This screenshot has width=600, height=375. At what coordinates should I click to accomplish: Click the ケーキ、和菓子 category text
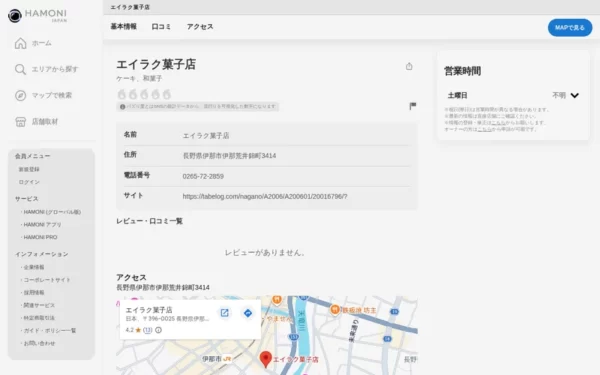coord(139,78)
